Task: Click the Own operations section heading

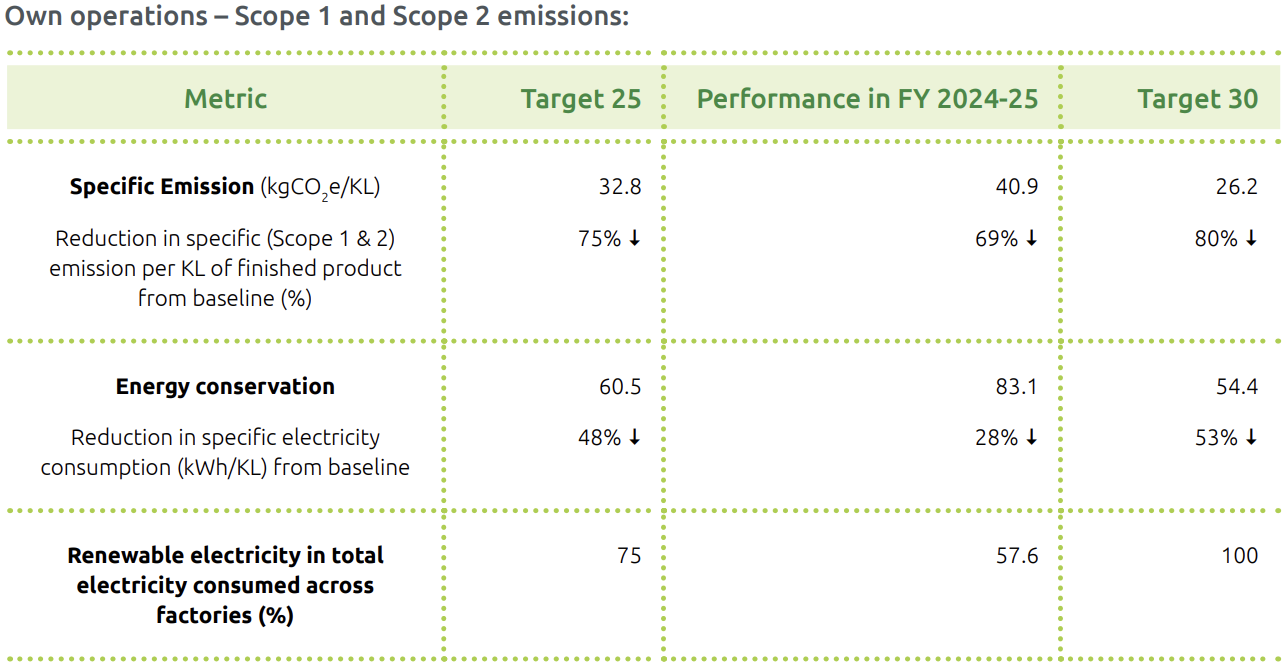Action: tap(317, 17)
